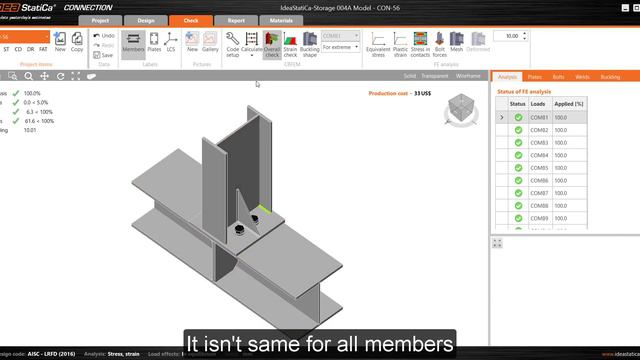
Task: Switch to the Report tab
Action: pyautogui.click(x=236, y=20)
